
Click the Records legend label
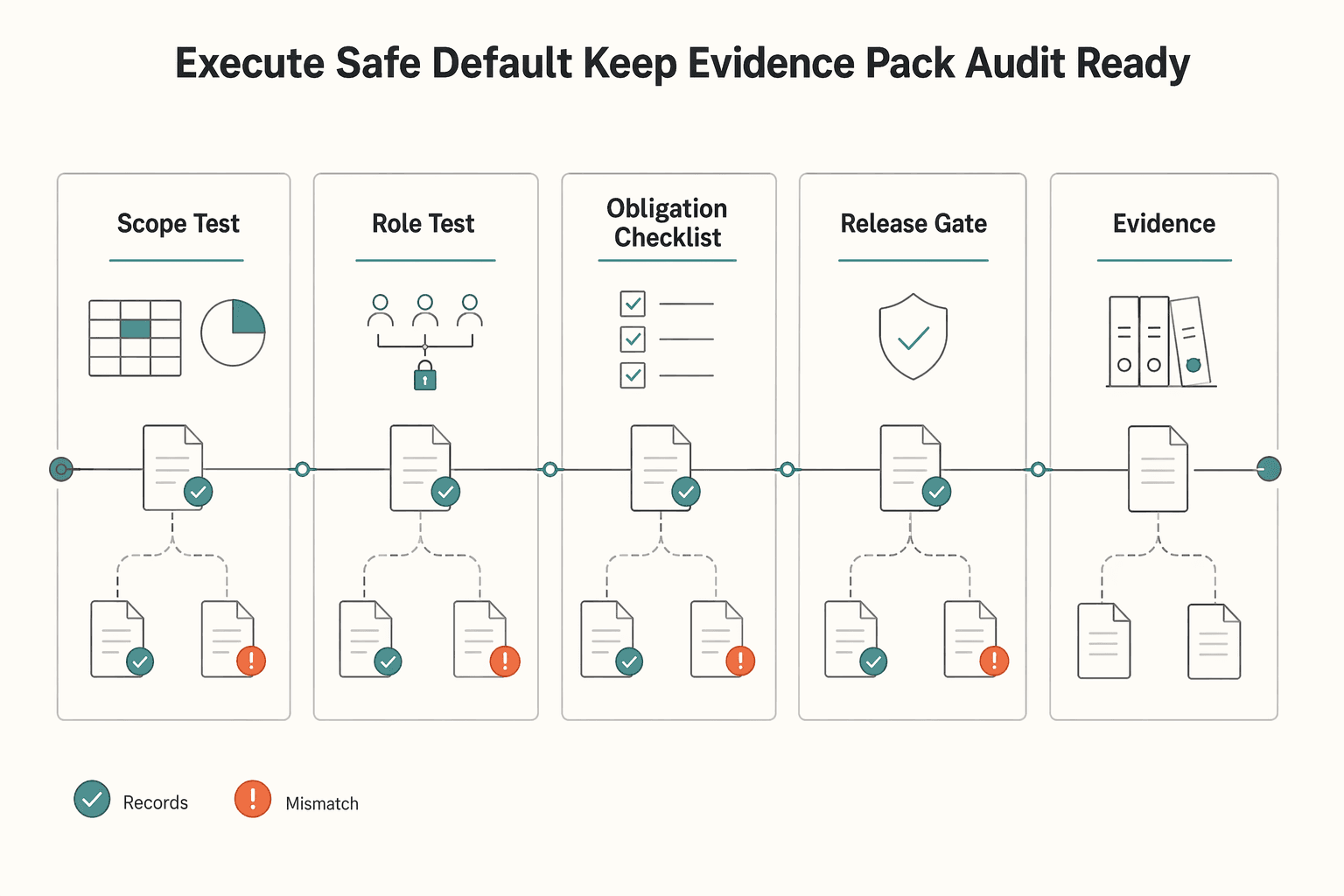pos(156,802)
